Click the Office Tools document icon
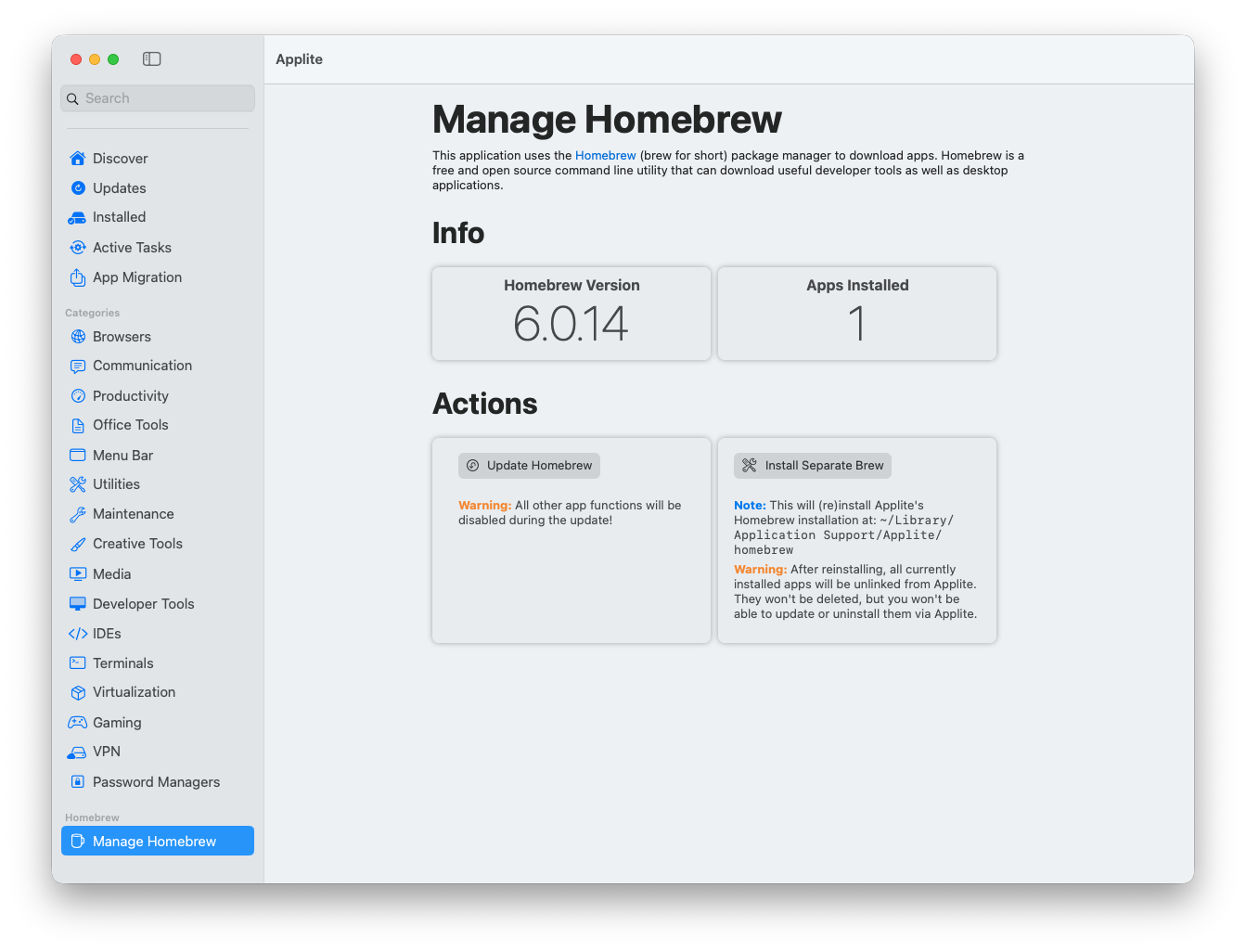 coord(78,426)
